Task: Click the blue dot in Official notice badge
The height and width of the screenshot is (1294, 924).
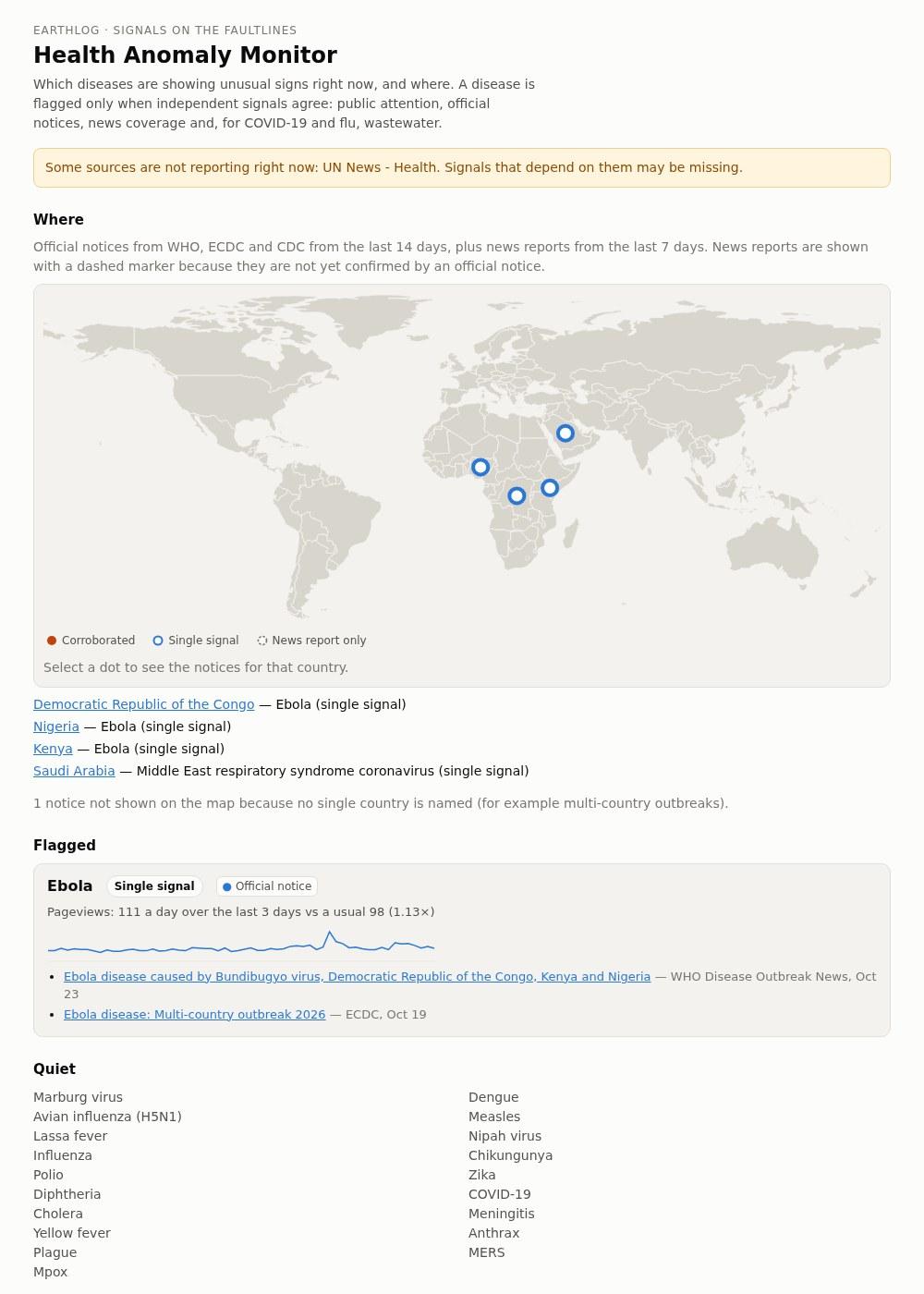Action: [x=227, y=886]
